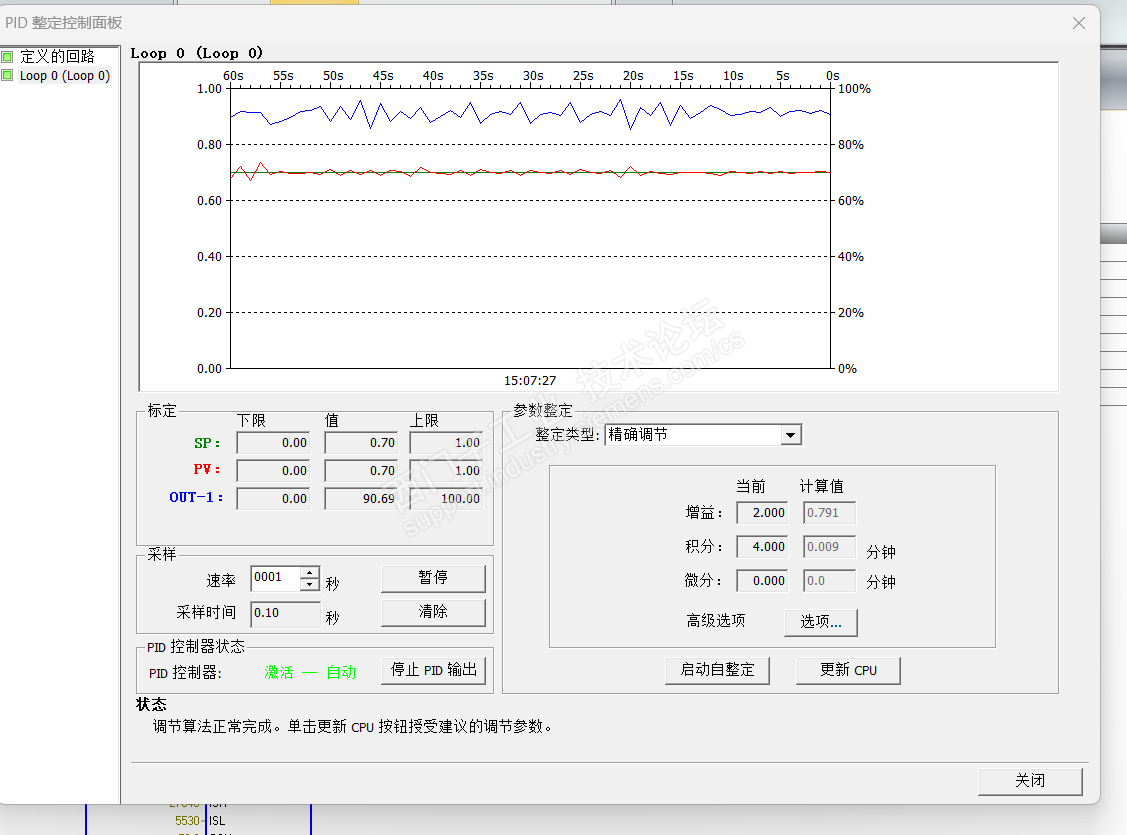Click OUT-1 upper limit field 100.00

point(446,499)
